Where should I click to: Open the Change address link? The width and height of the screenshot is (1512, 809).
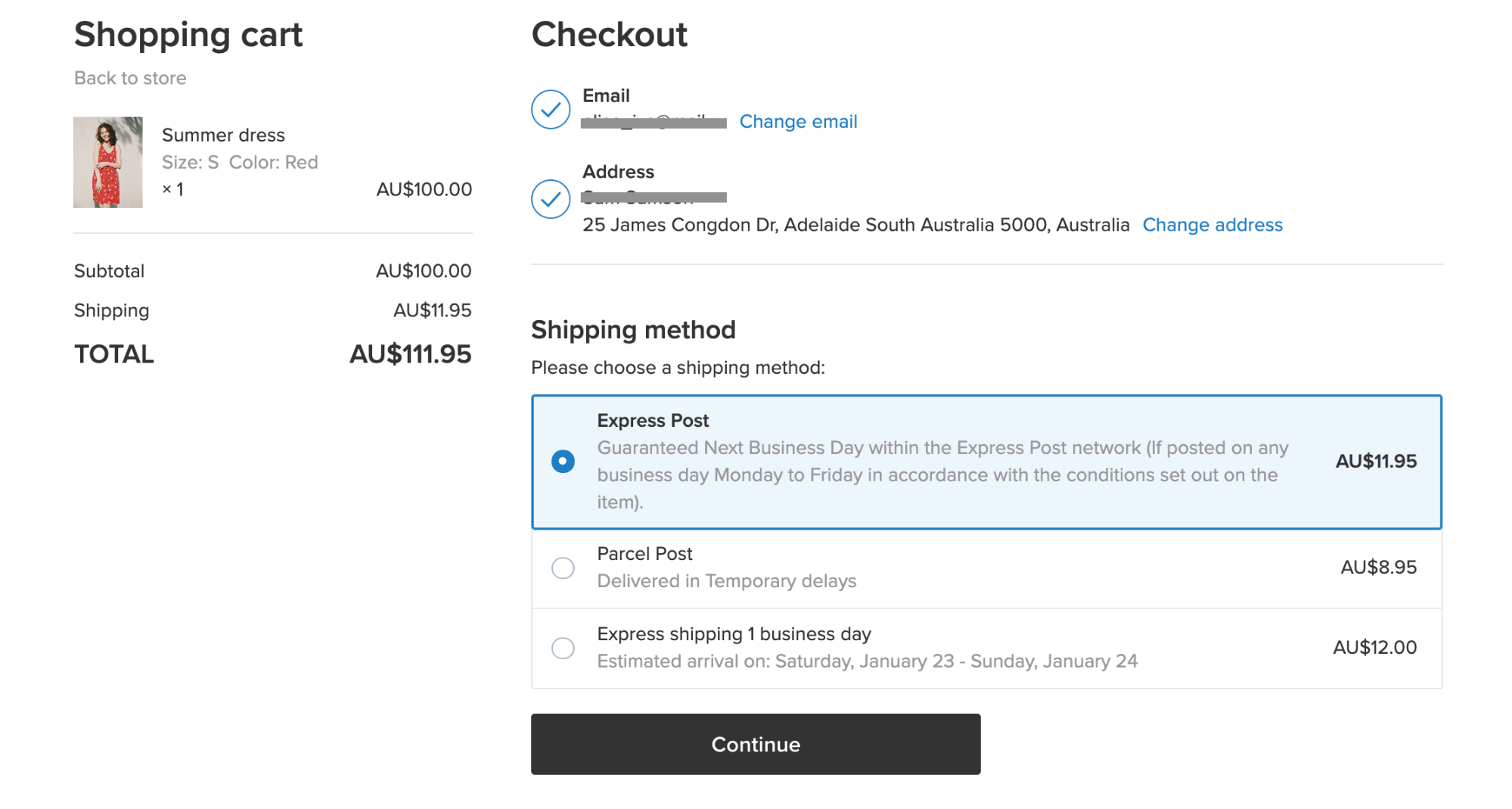(1212, 225)
